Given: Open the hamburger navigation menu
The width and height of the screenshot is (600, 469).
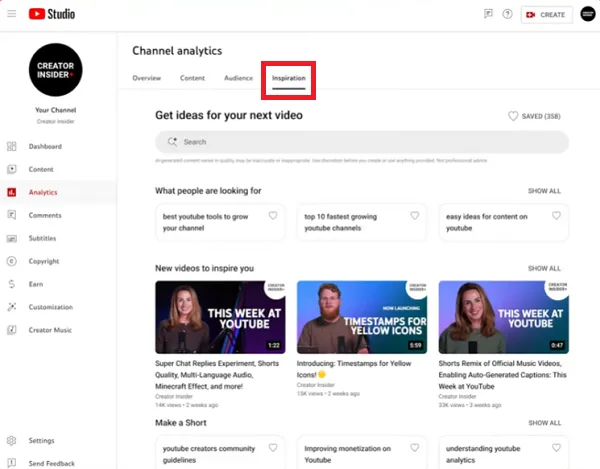Looking at the screenshot, I should pyautogui.click(x=12, y=14).
